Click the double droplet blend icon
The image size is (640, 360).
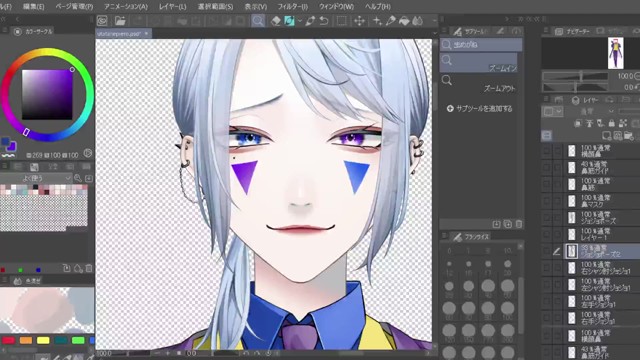[418, 21]
